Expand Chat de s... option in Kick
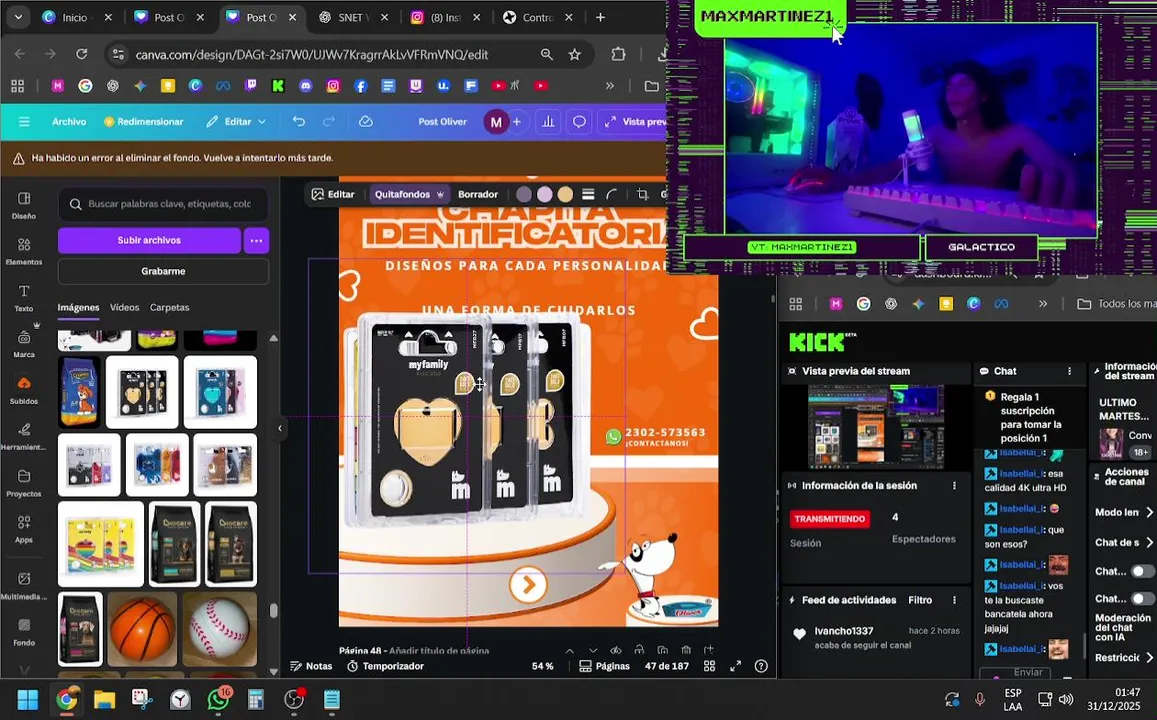 point(1150,542)
